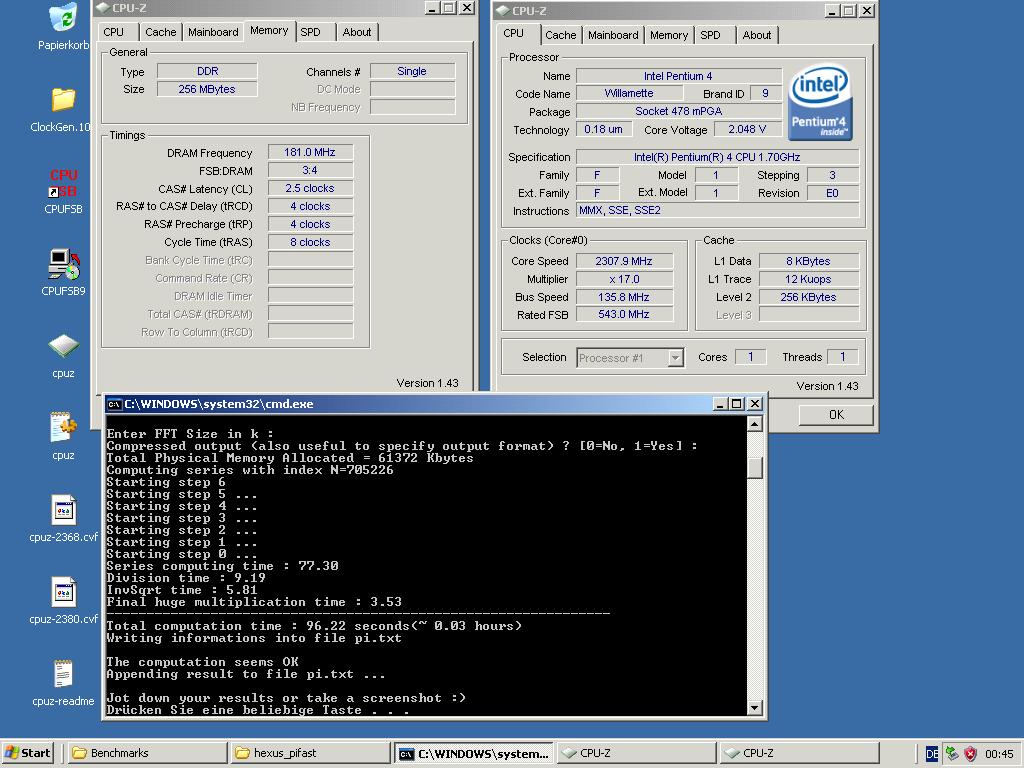Select the cmd.exe taskbar button
1024x768 pixels.
pyautogui.click(x=474, y=753)
